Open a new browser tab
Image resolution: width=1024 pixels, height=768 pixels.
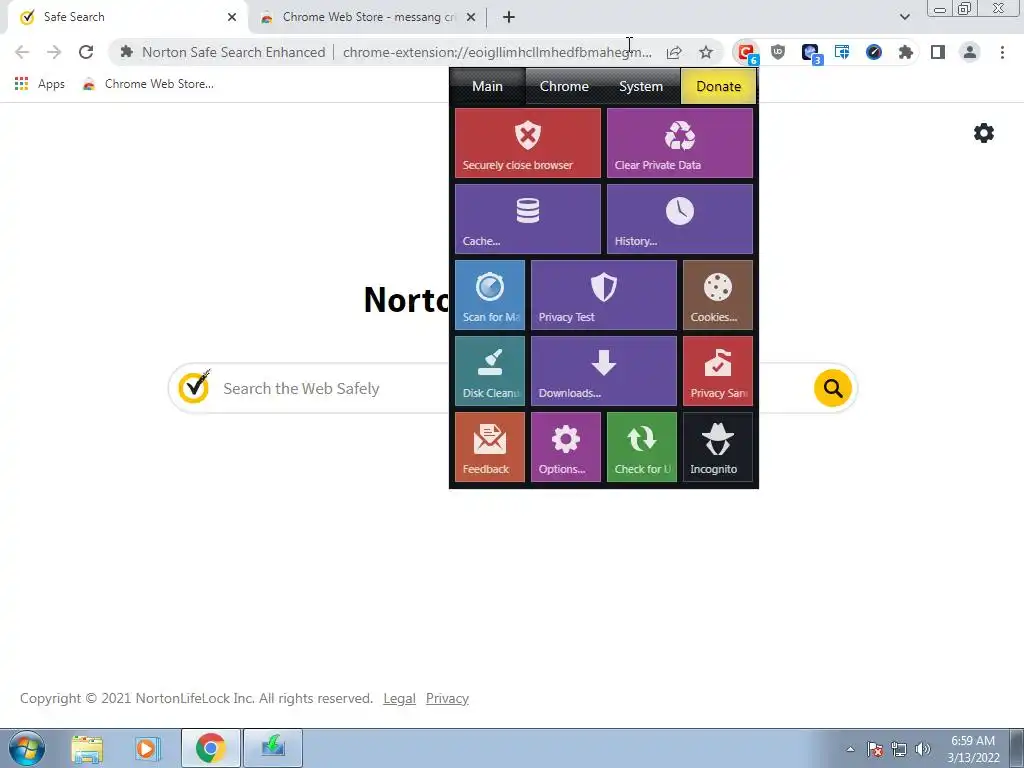(509, 18)
